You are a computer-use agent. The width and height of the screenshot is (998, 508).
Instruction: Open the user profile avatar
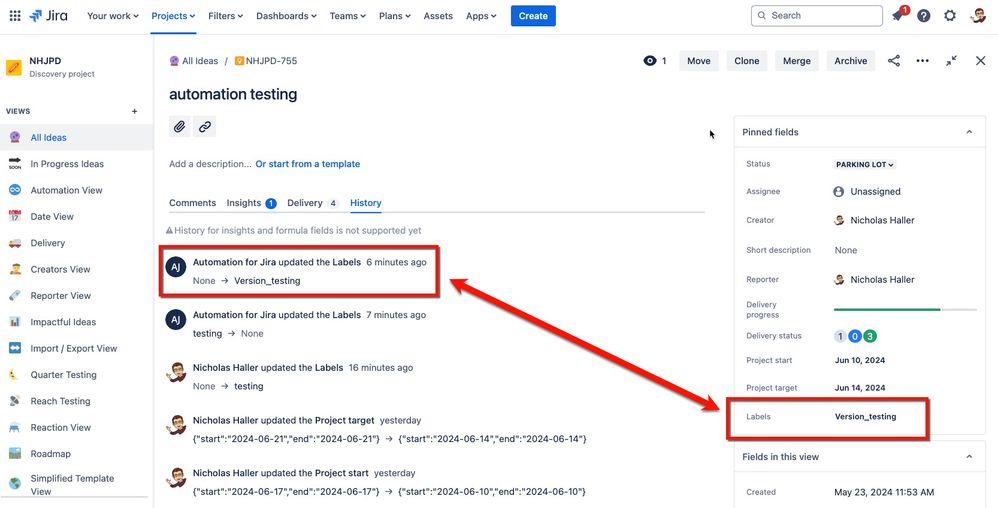978,16
